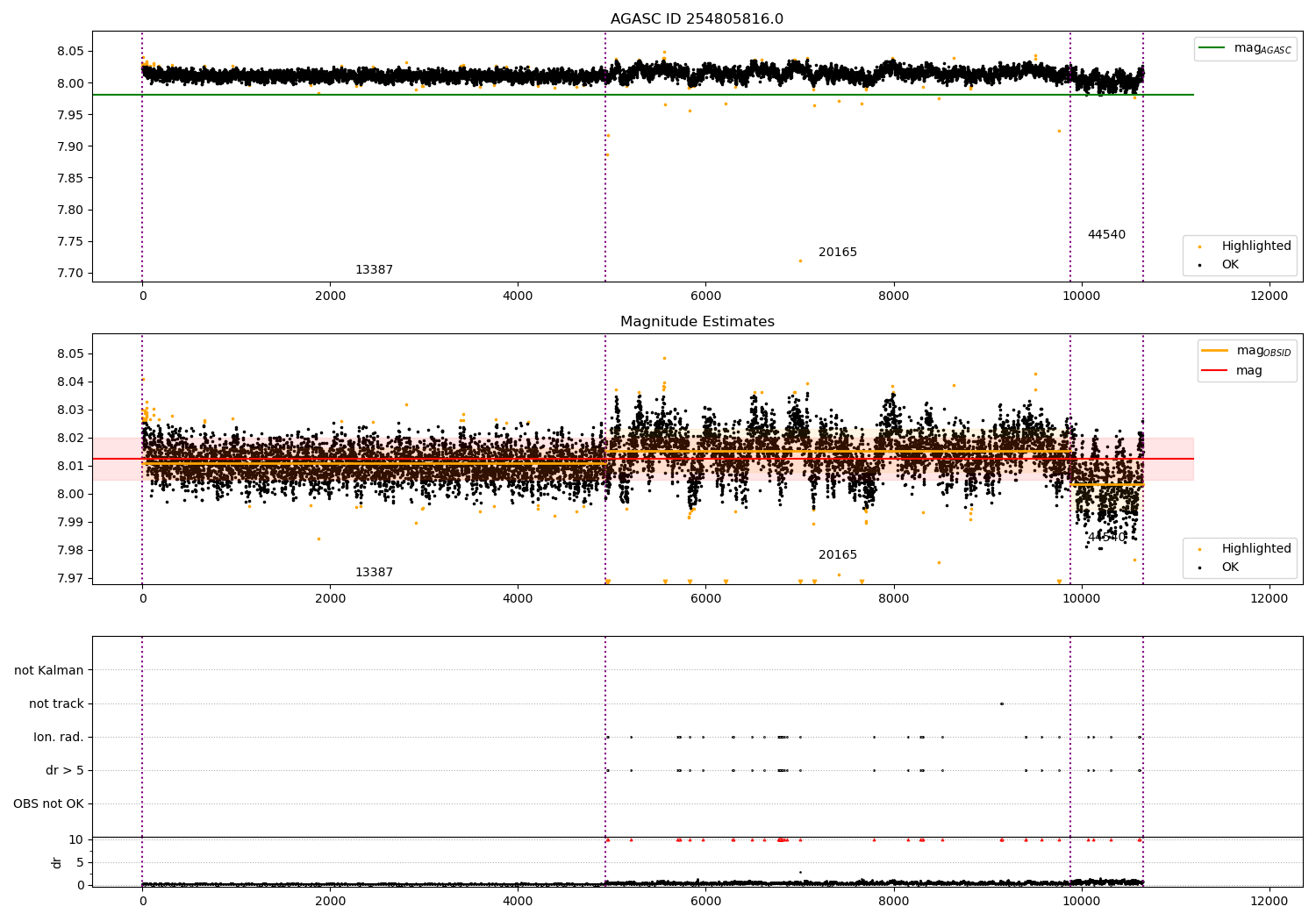Click the isolated black dr point near x=7000
This screenshot has width=1316, height=921.
tap(800, 872)
